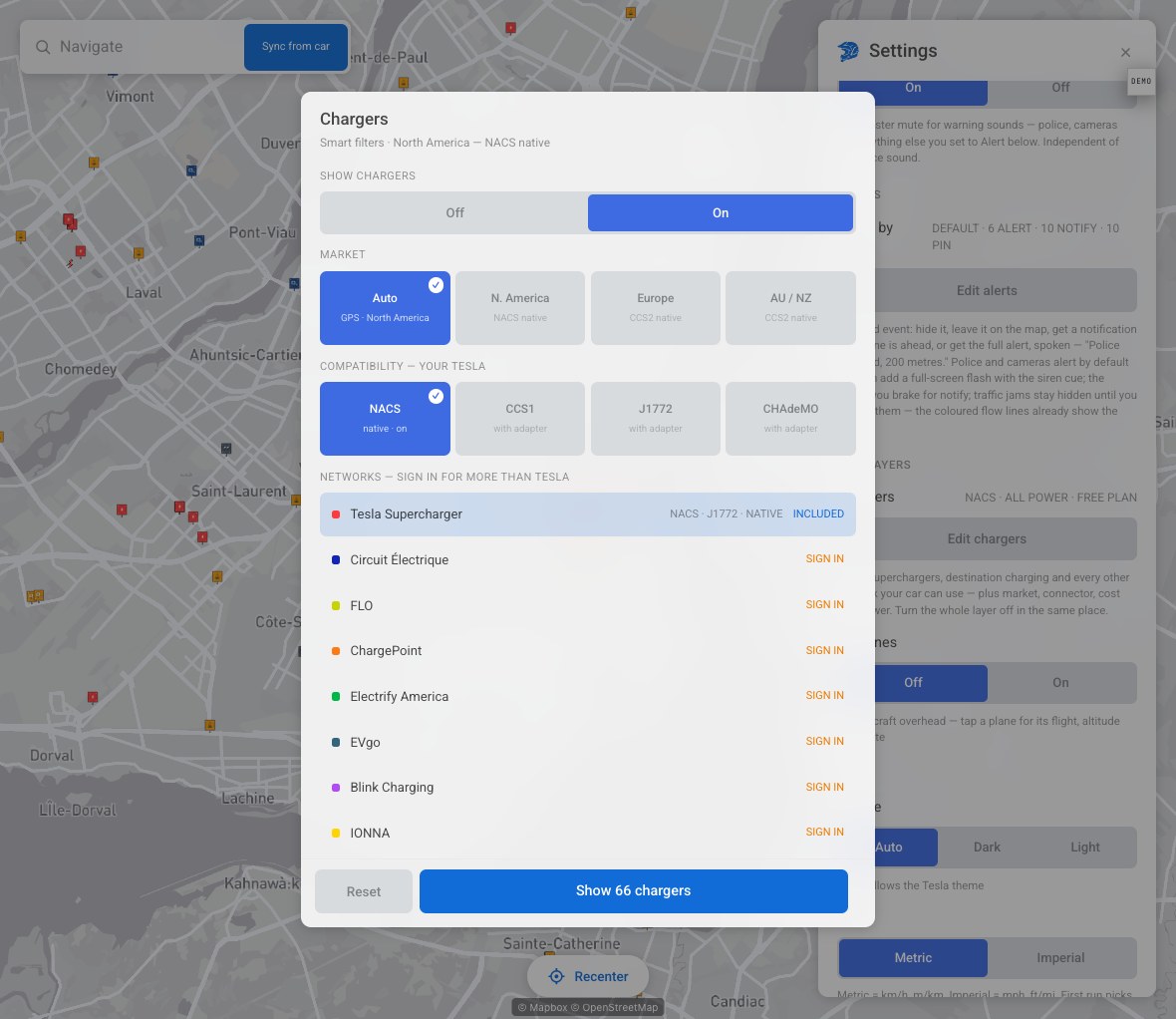Switch planes layer Off in Settings
Image resolution: width=1176 pixels, height=1019 pixels.
pos(931,683)
